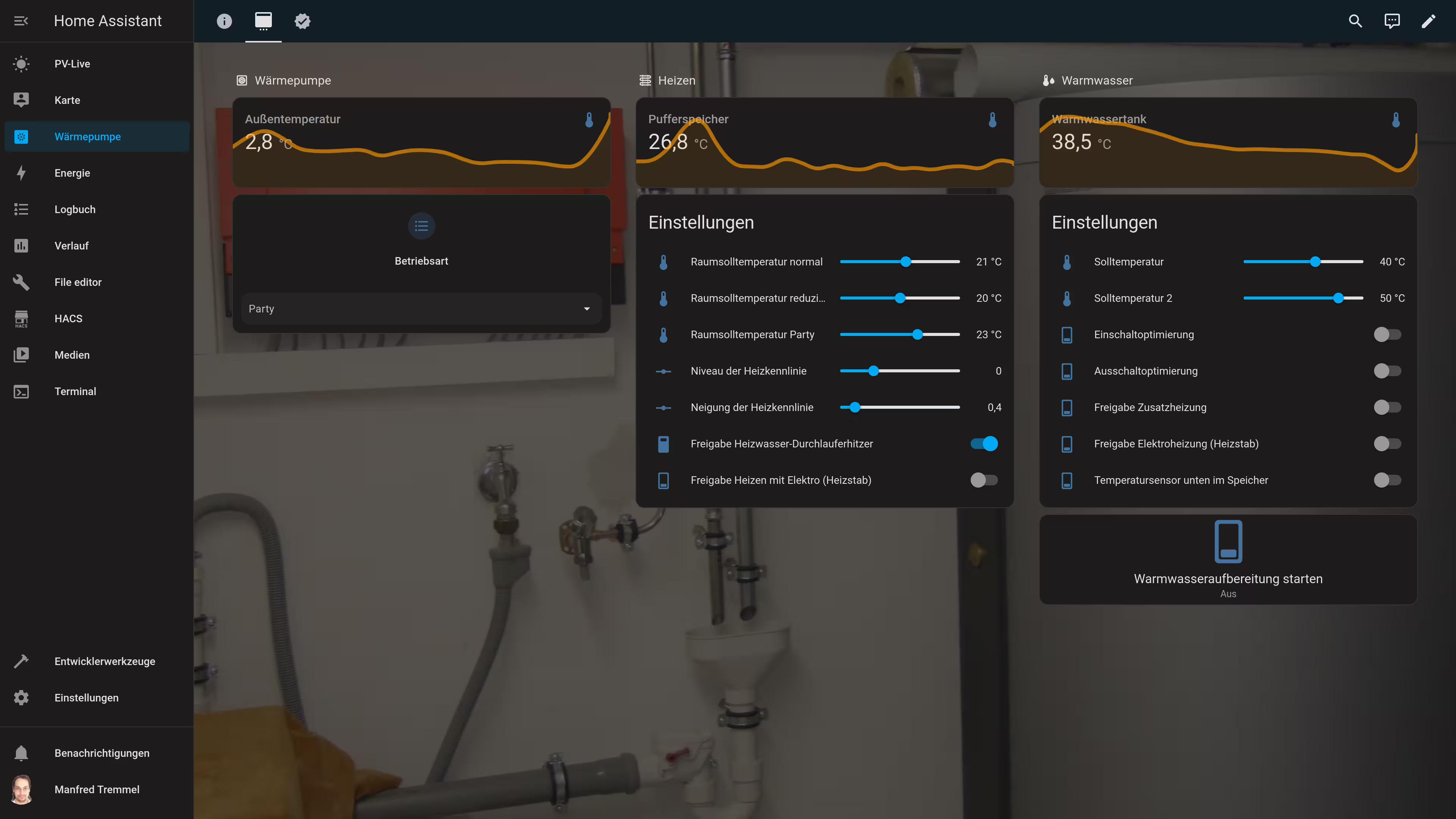Screen dimensions: 1456x819
Task: Click Heizen section heading
Action: (x=676, y=80)
